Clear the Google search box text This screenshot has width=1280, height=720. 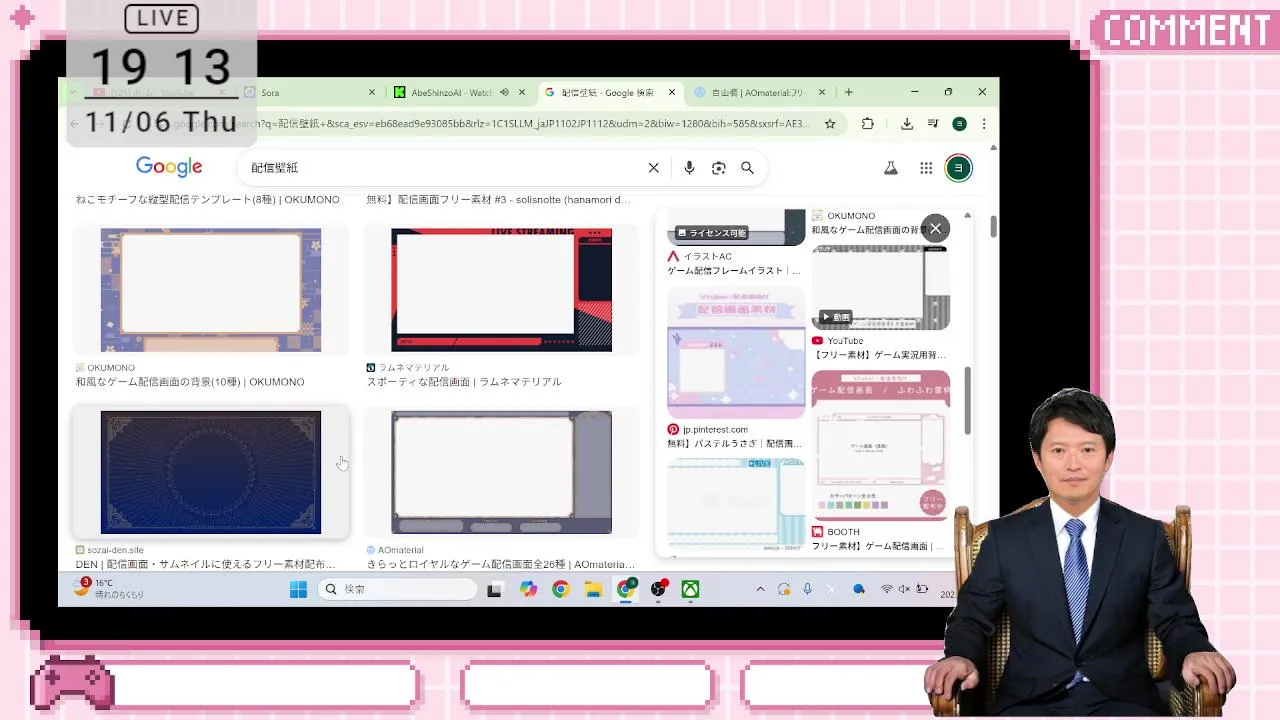(654, 168)
